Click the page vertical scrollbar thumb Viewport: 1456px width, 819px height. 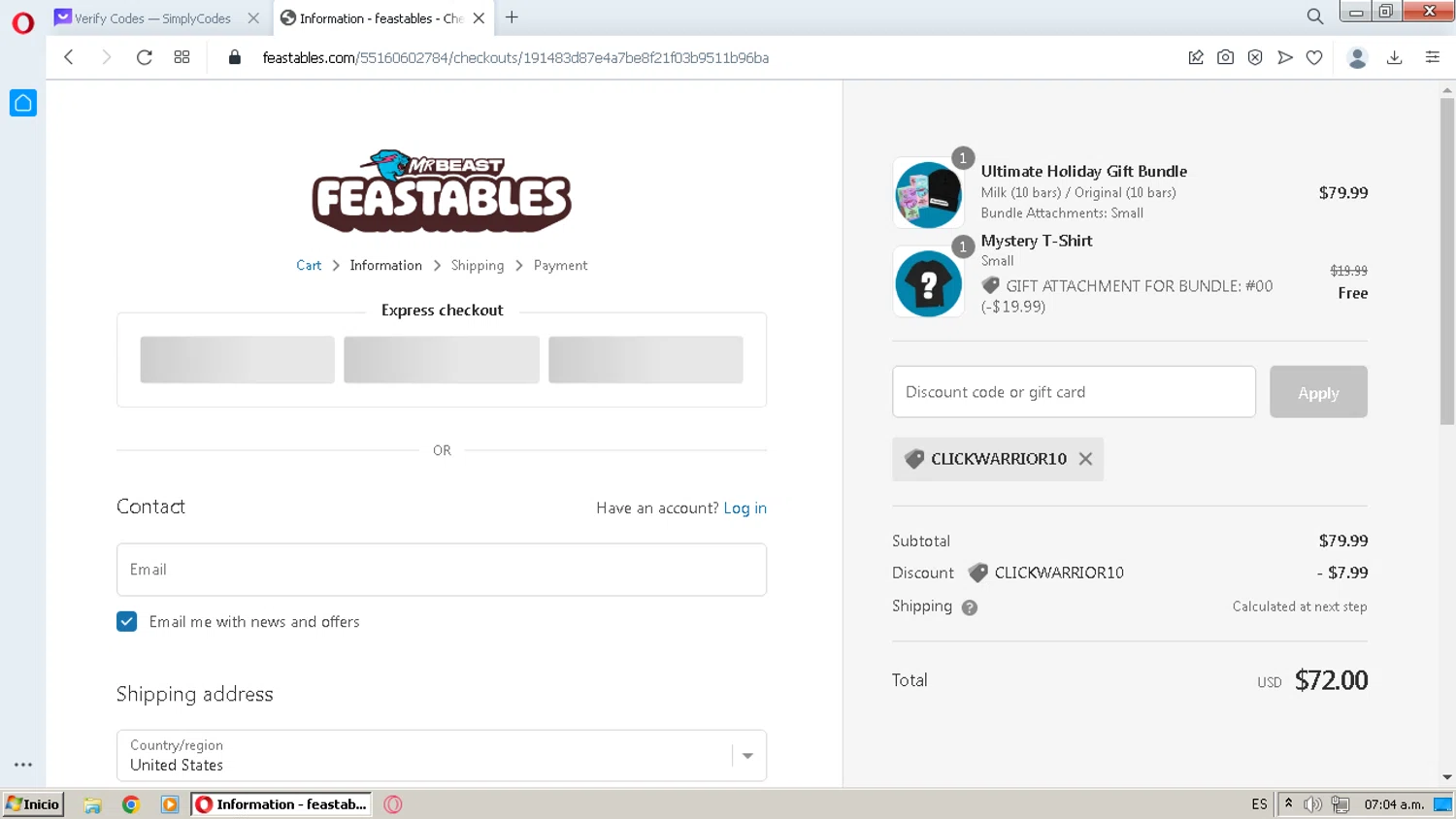1446,260
